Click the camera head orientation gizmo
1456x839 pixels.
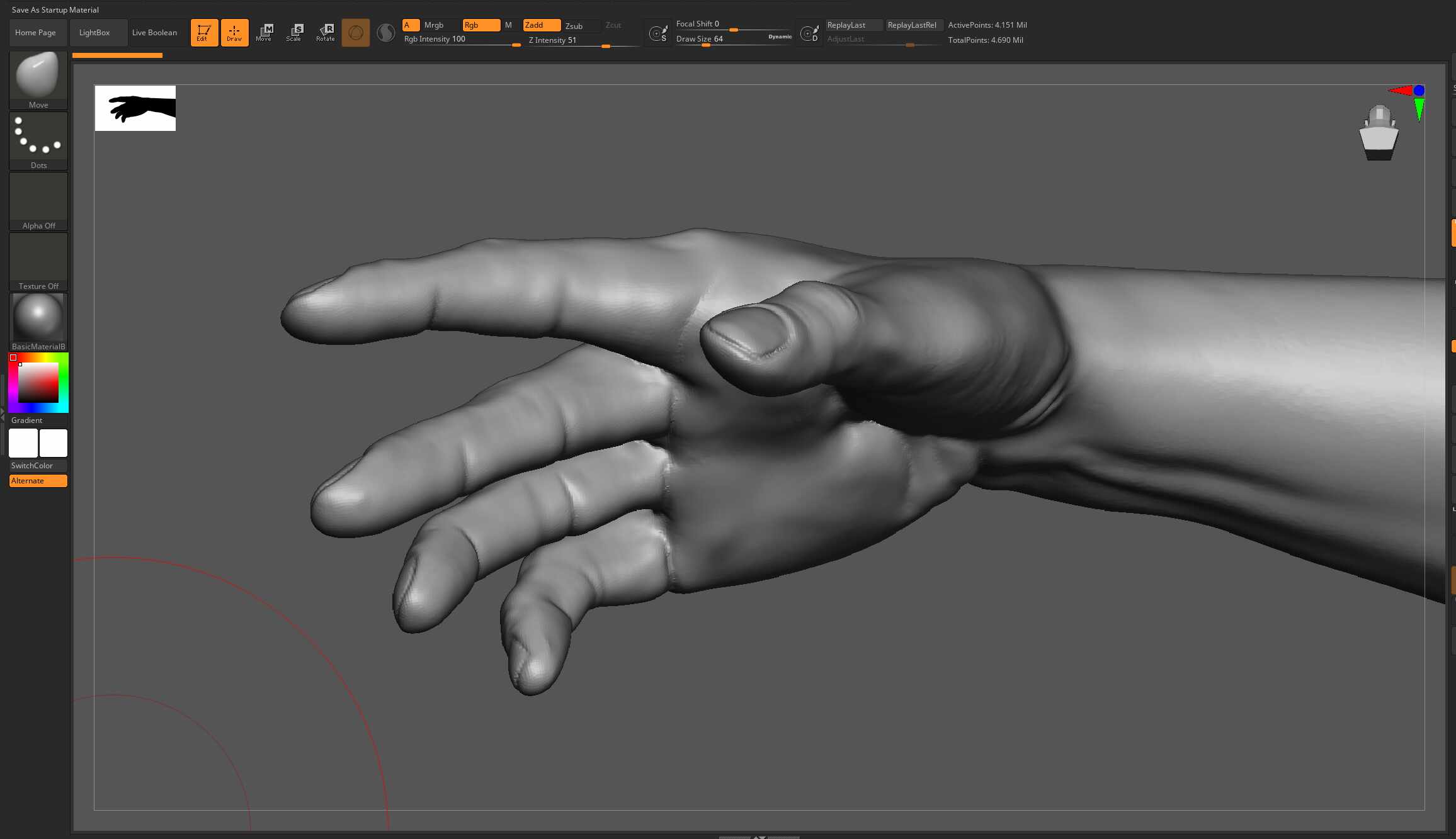point(1379,133)
